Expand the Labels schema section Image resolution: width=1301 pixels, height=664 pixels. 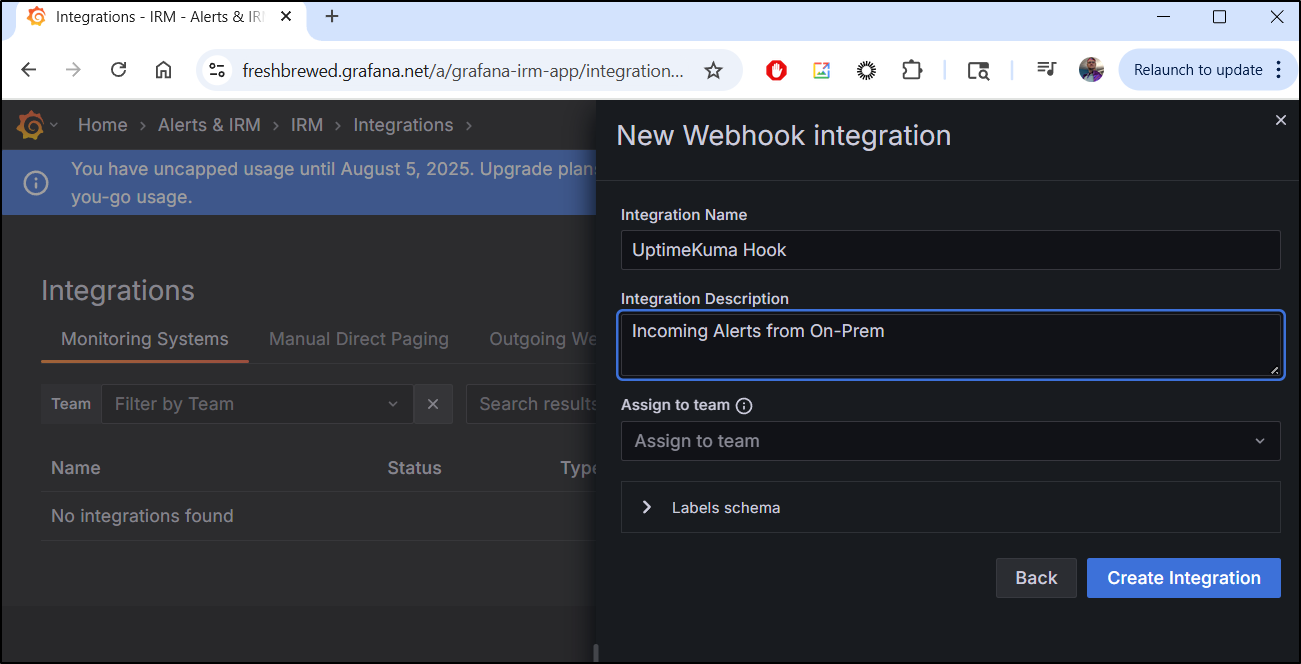[x=950, y=507]
